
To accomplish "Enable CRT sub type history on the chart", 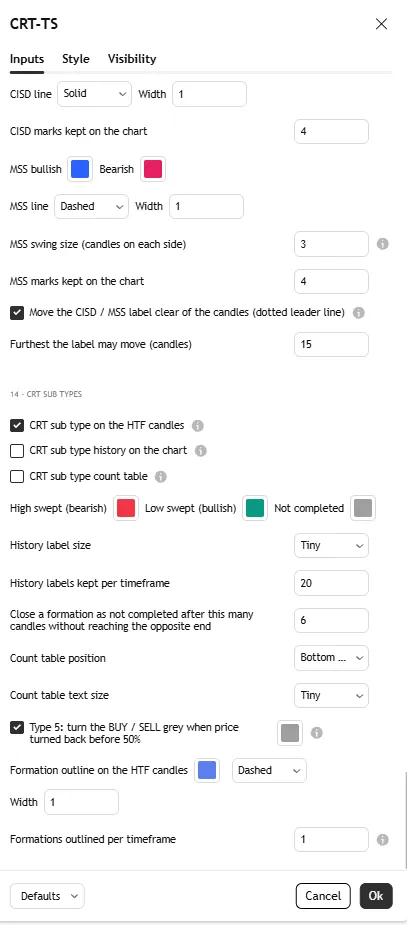I will point(17,451).
